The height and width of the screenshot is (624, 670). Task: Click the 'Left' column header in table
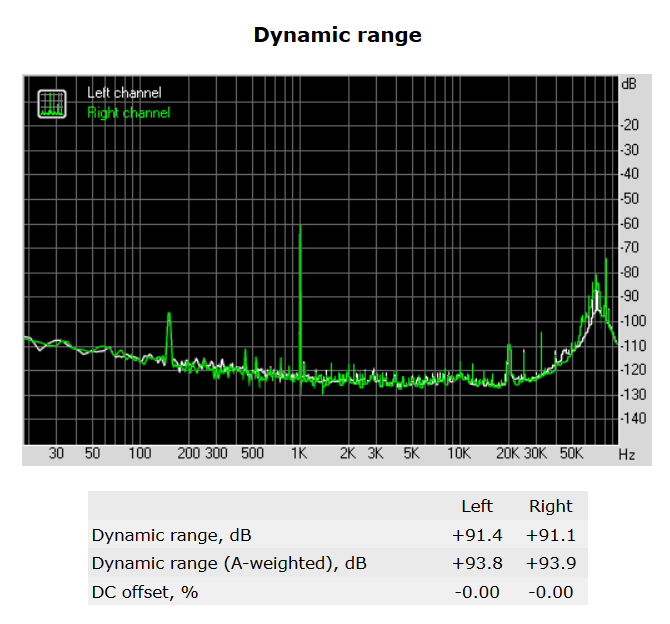pyautogui.click(x=477, y=506)
